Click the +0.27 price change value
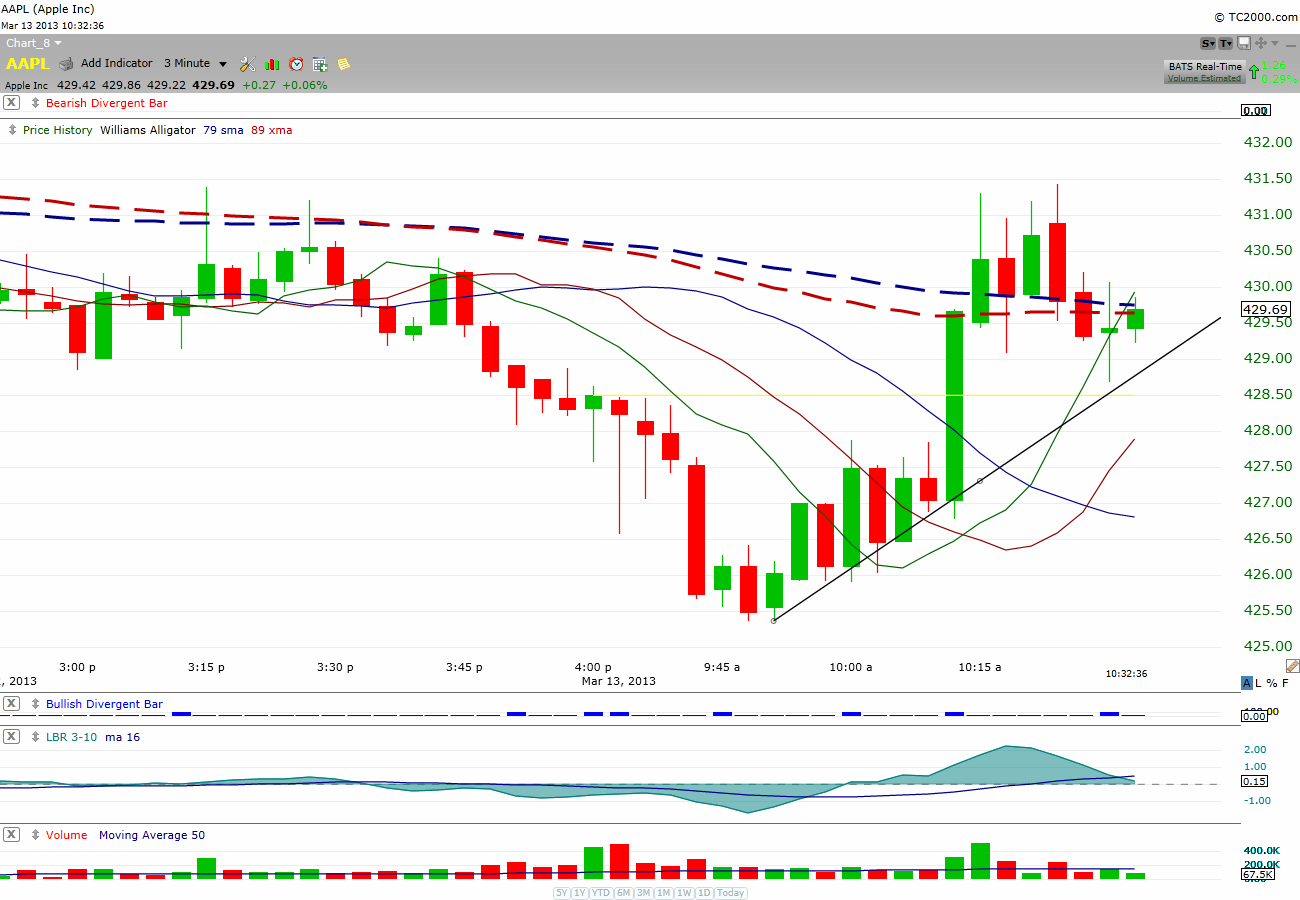Image resolution: width=1300 pixels, height=900 pixels. point(258,85)
